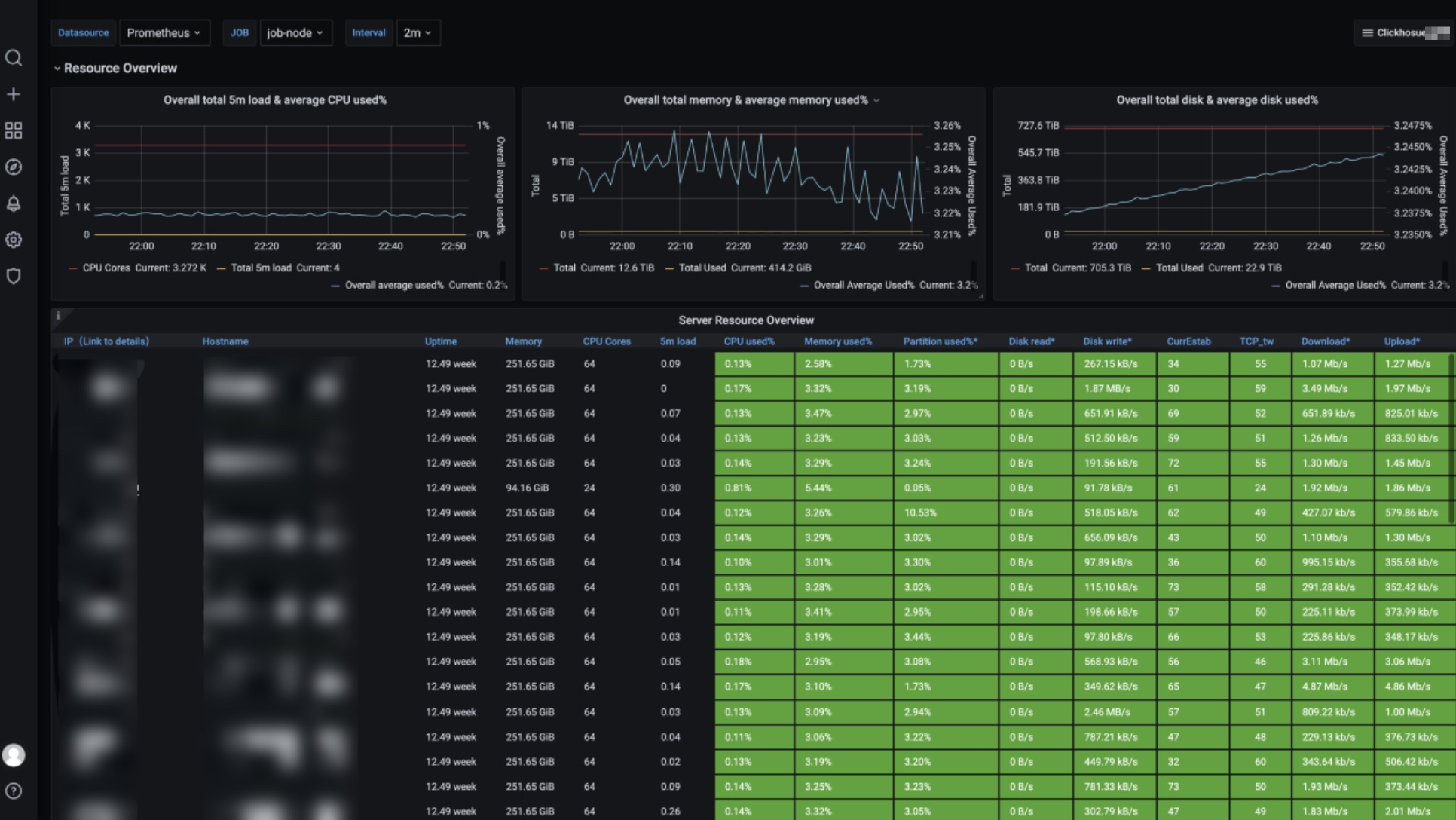Toggle CPU Cores legend series
1456x820 pixels.
point(106,268)
